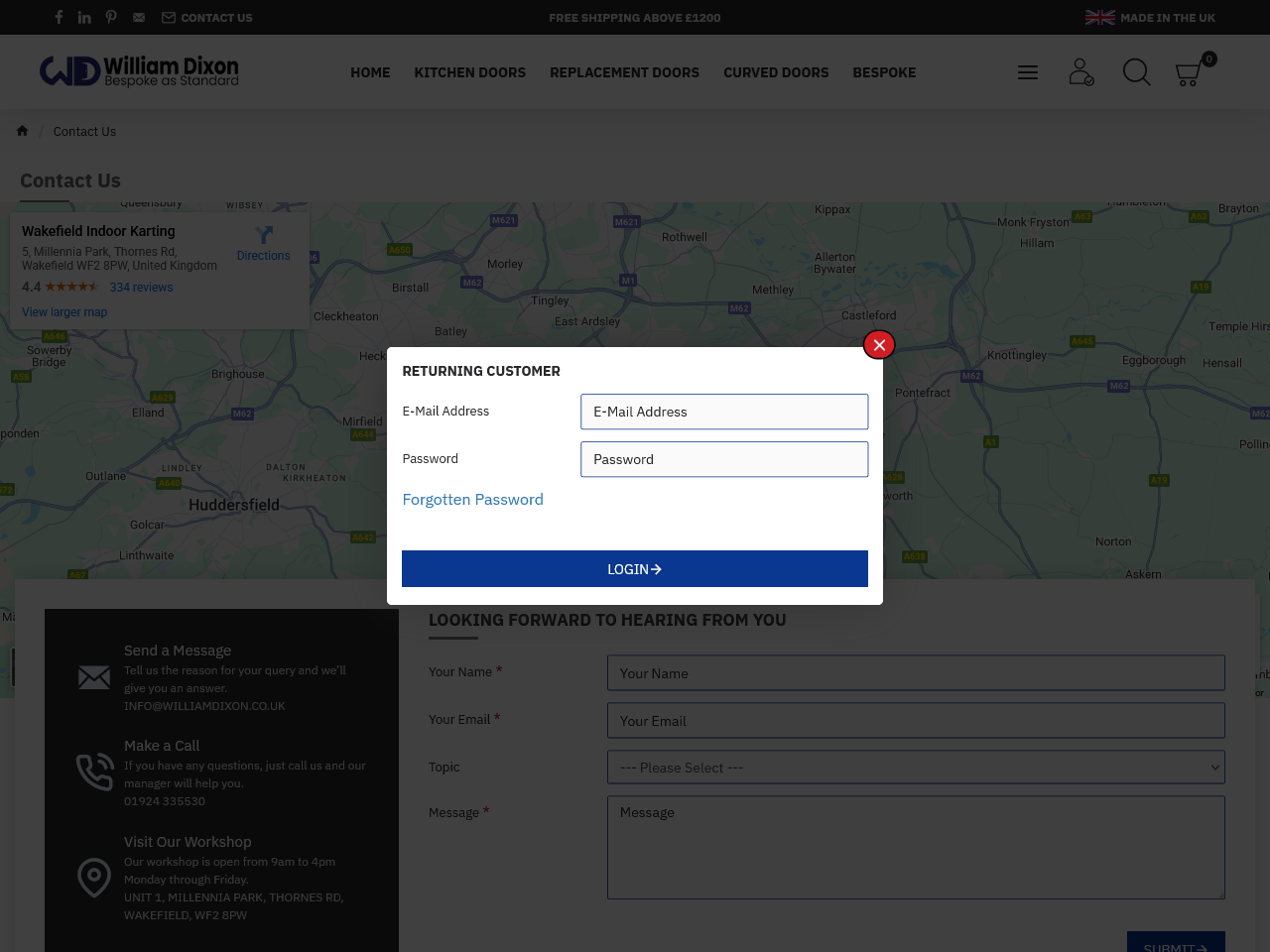The height and width of the screenshot is (952, 1270).
Task: Go to Curved Doors menu item
Action: [776, 72]
